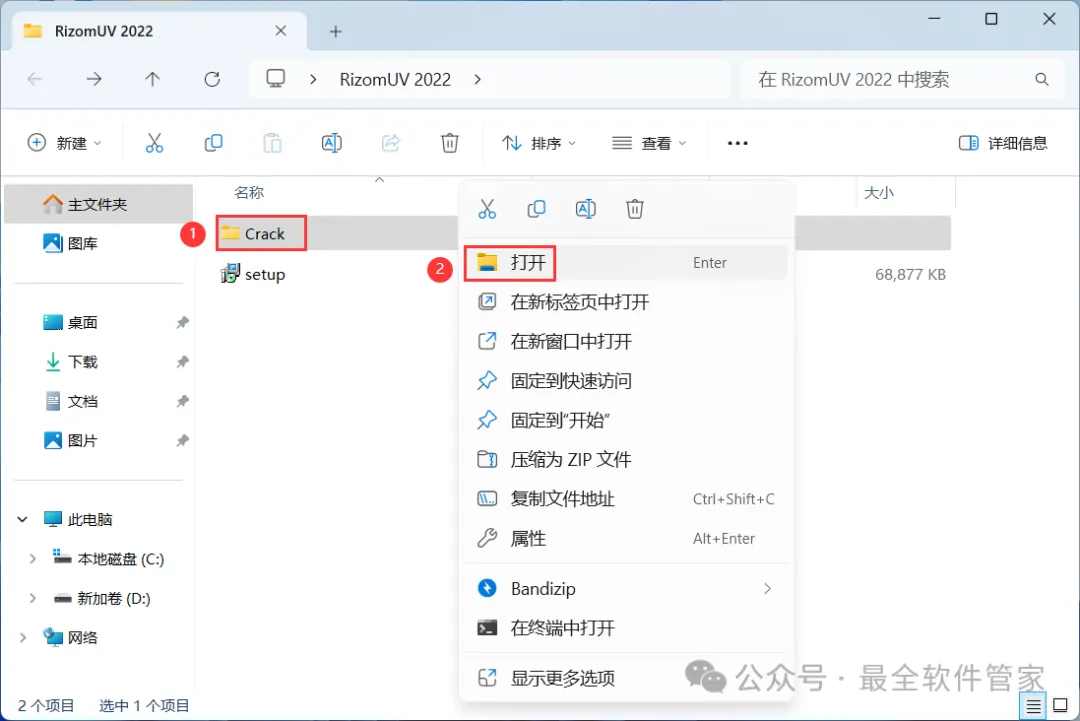Choose 属性 in the context menu

click(625, 539)
